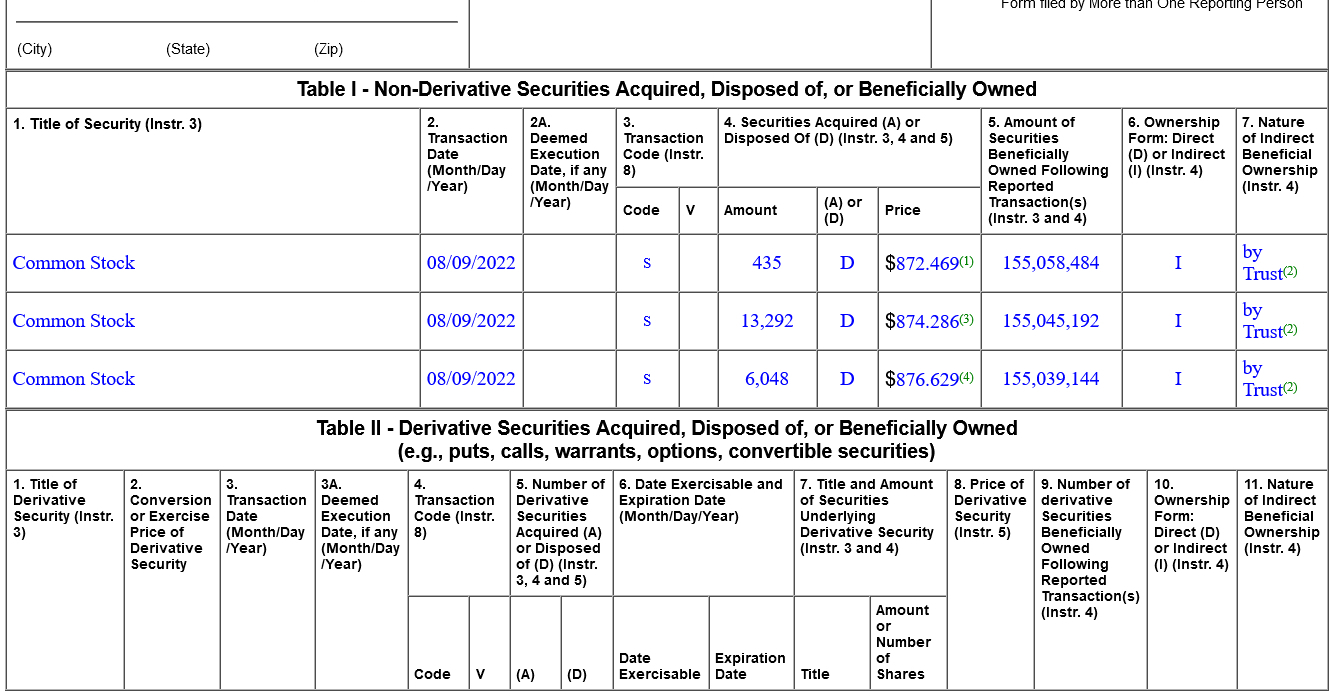Click the ownership form I in the second row
Screen dimensions: 1335x698
(x=1178, y=321)
